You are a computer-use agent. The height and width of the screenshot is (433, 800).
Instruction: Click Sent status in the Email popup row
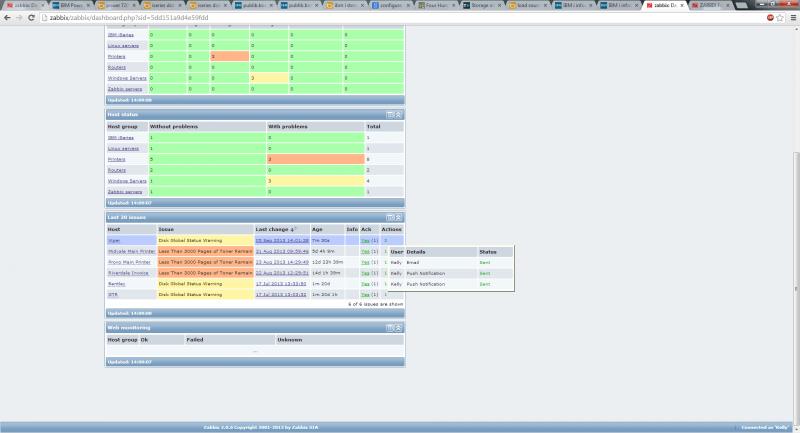(x=485, y=263)
